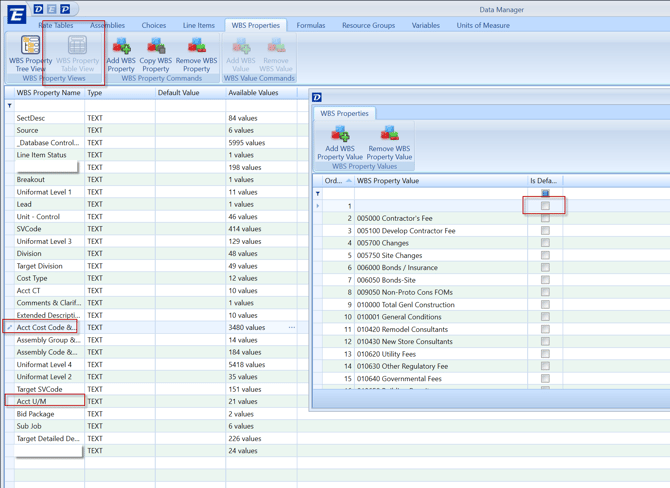Open filter icon in WBS Property Value grid
This screenshot has width=670, height=488.
pos(318,194)
